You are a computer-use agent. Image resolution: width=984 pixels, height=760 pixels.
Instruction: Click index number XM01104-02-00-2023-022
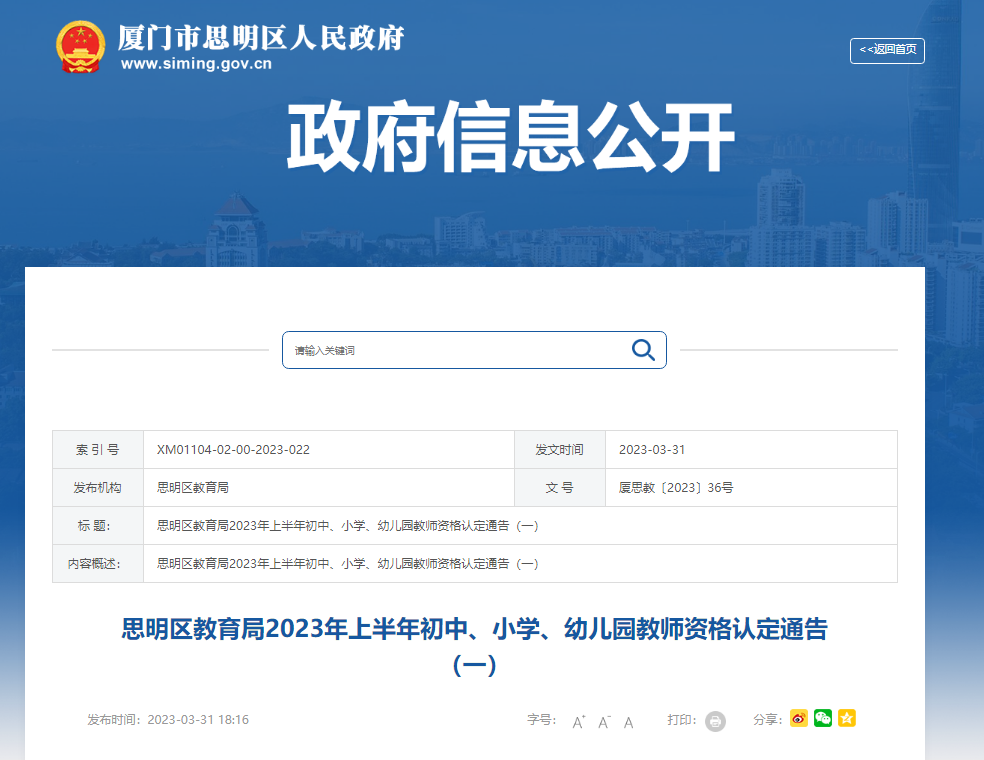(x=233, y=450)
